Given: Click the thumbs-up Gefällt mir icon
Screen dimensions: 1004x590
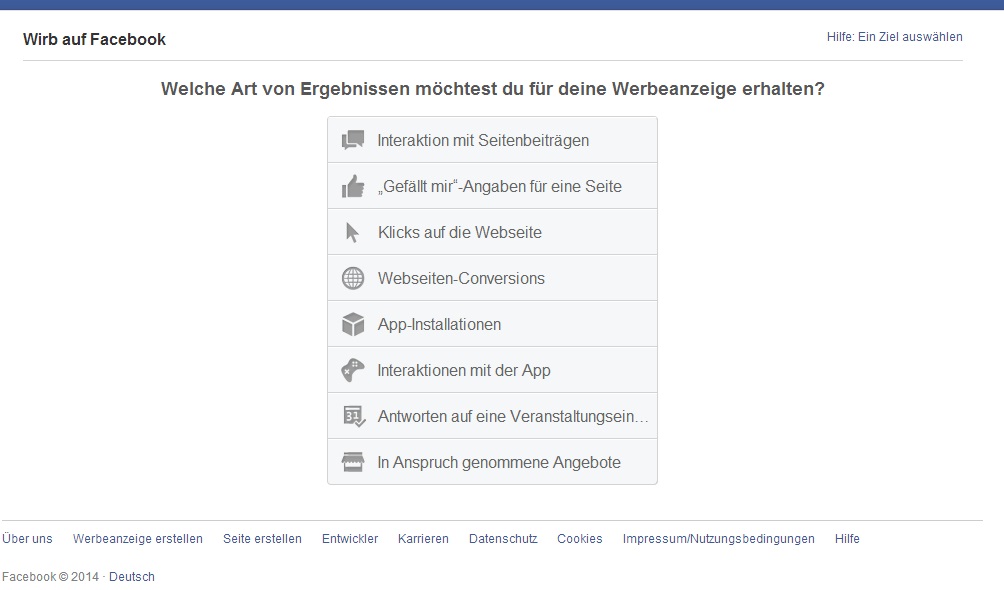Looking at the screenshot, I should point(353,186).
